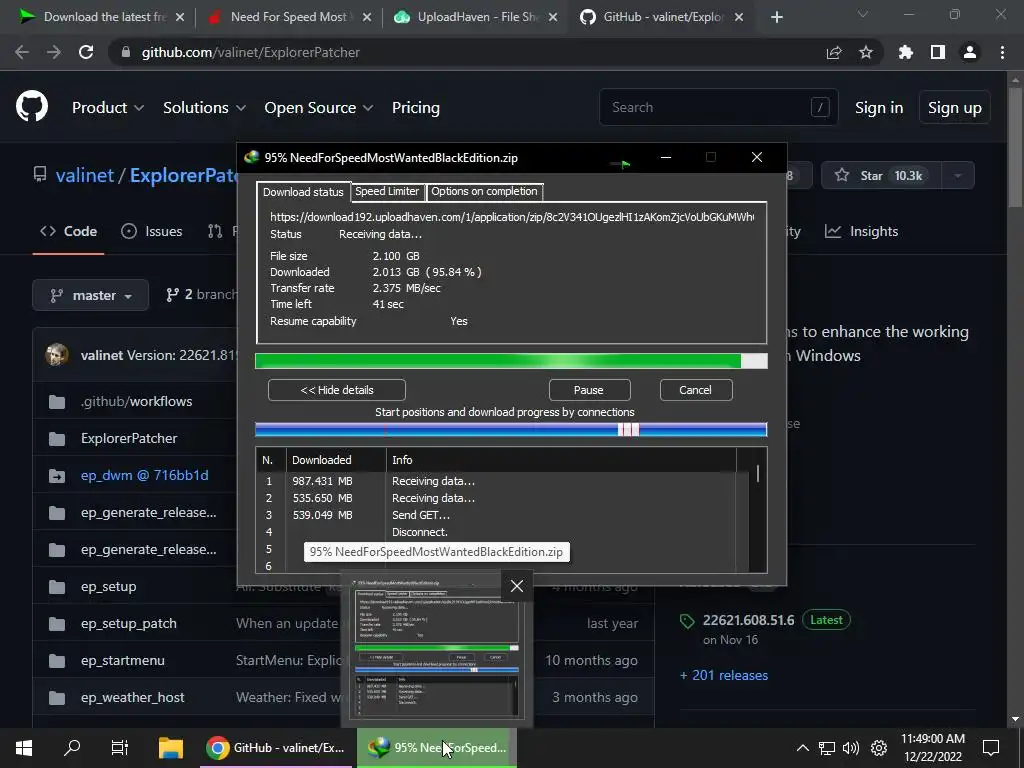The image size is (1024, 768).
Task: Close the Need For Speed Most browser tab
Action: (366, 17)
